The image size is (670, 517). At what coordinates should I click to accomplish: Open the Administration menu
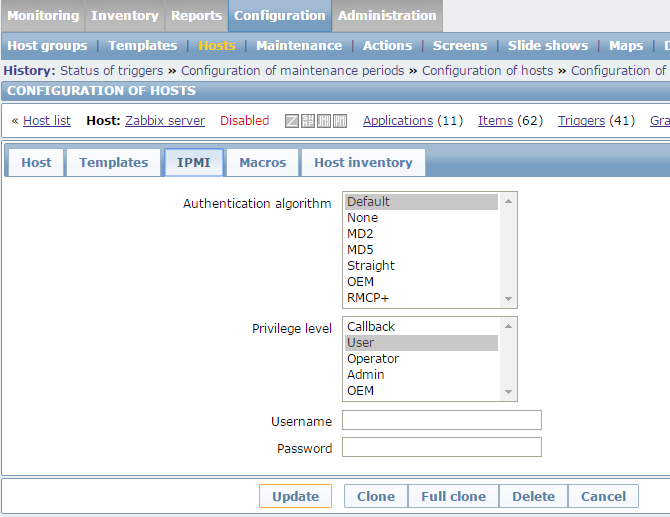(x=387, y=16)
